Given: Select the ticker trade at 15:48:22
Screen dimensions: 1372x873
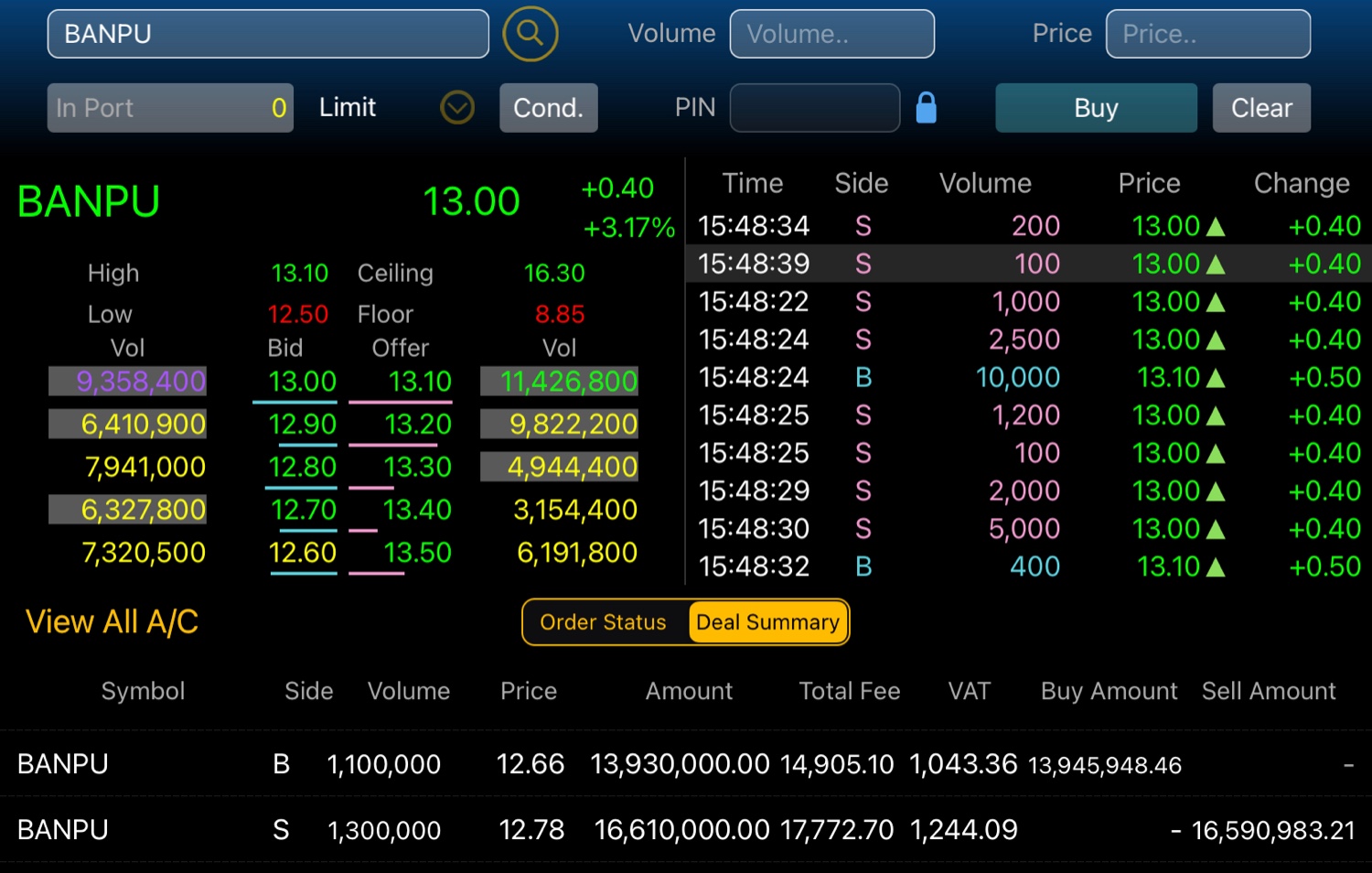Looking at the screenshot, I should click(x=1029, y=302).
